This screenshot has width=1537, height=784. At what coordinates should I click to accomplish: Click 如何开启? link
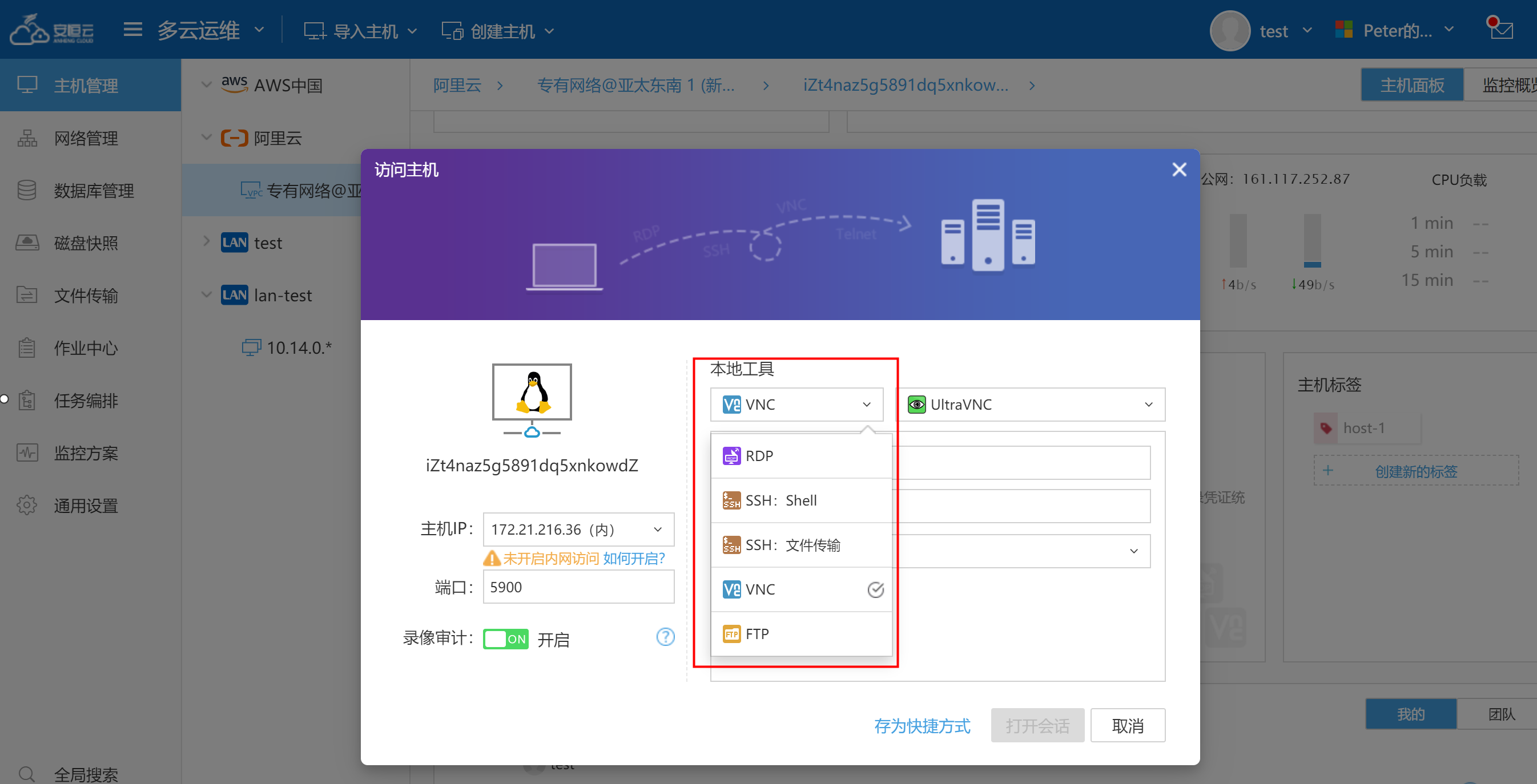click(634, 559)
